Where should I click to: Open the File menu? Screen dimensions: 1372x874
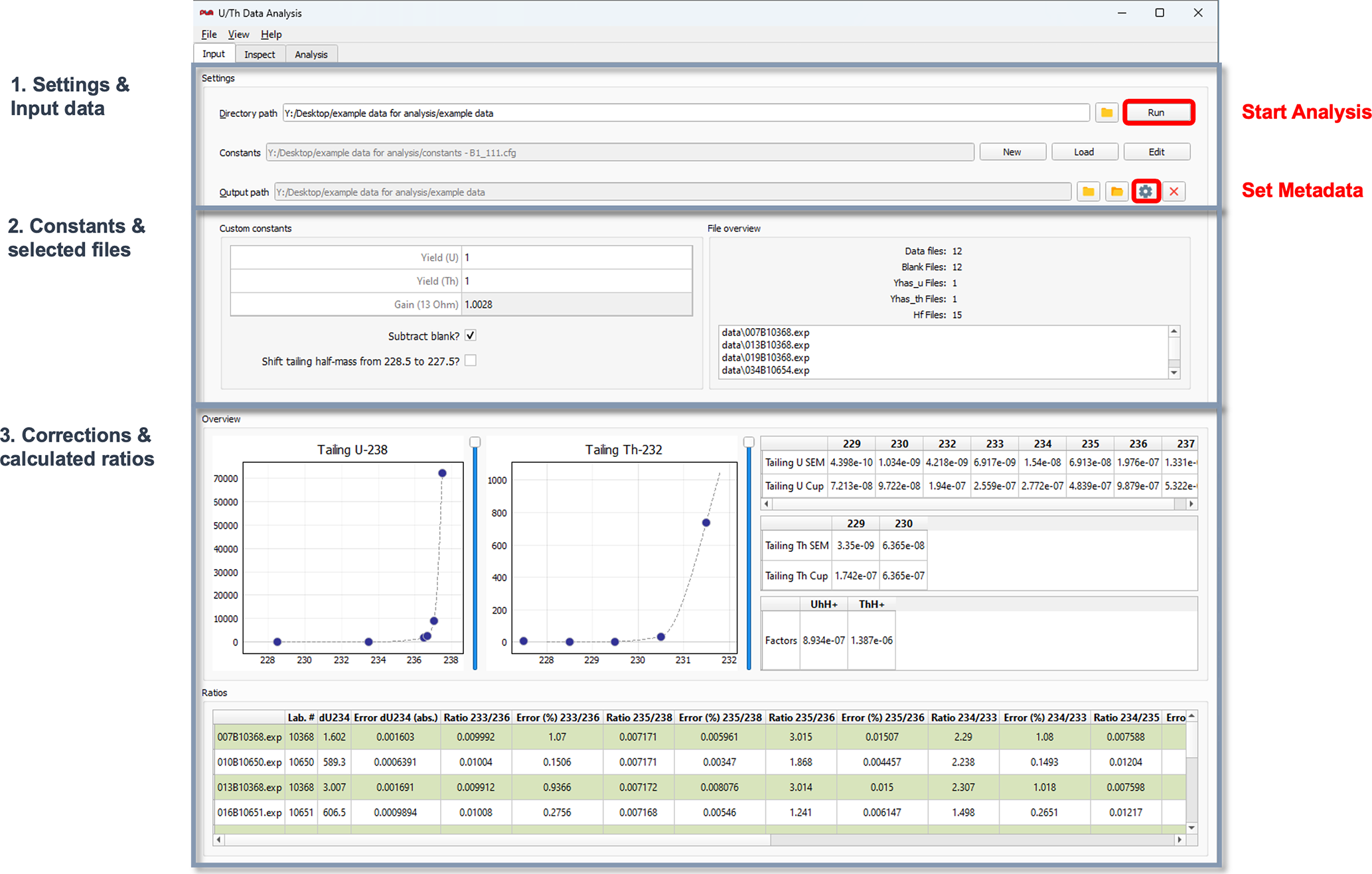tap(208, 35)
